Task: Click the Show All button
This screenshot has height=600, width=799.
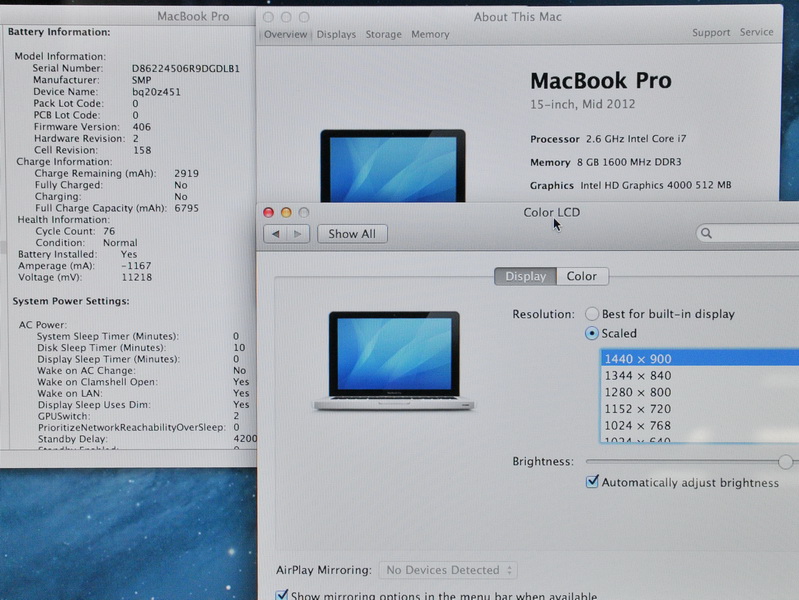Action: click(352, 234)
